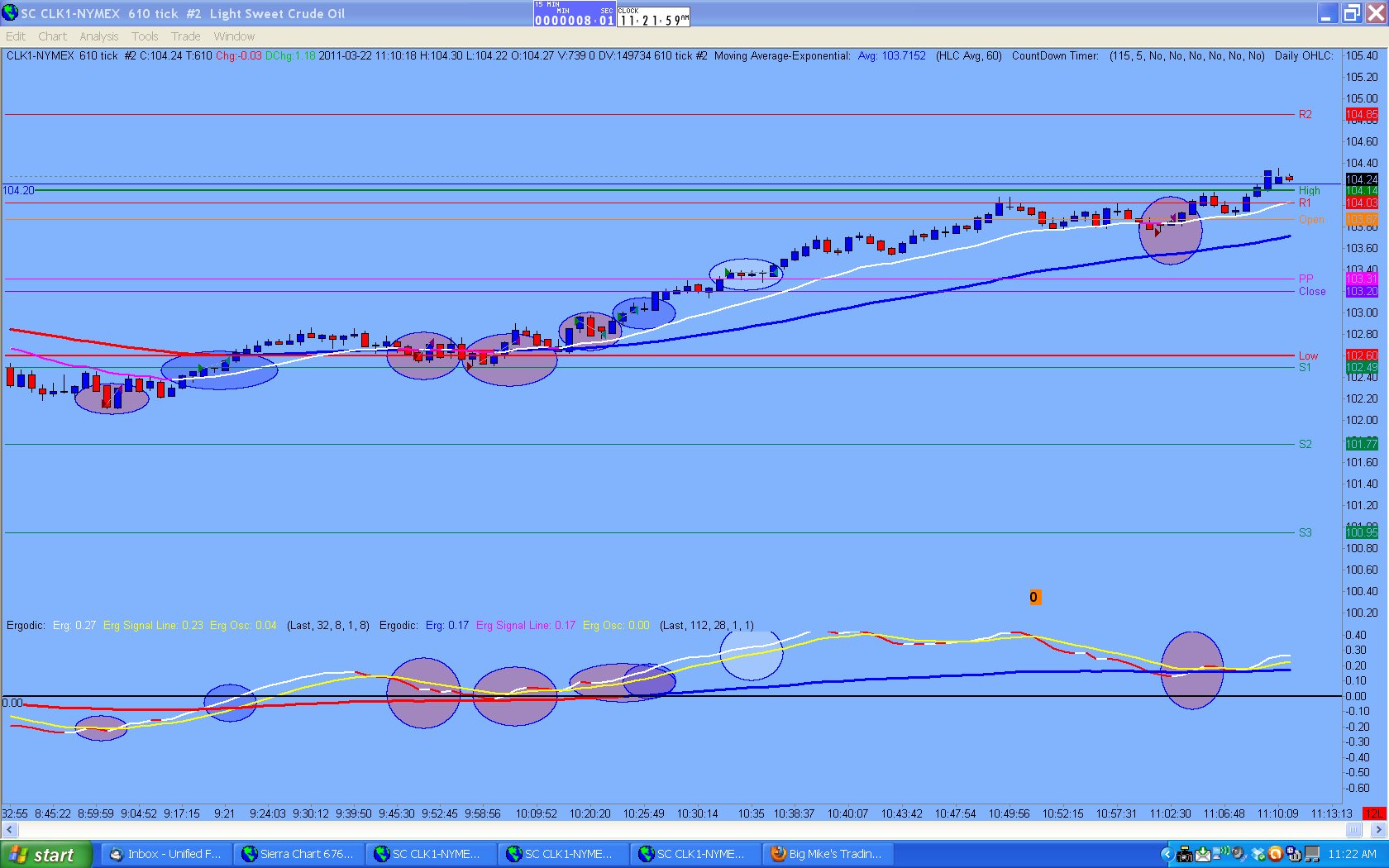Click the S2 support line label
The width and height of the screenshot is (1389, 868).
click(1305, 445)
